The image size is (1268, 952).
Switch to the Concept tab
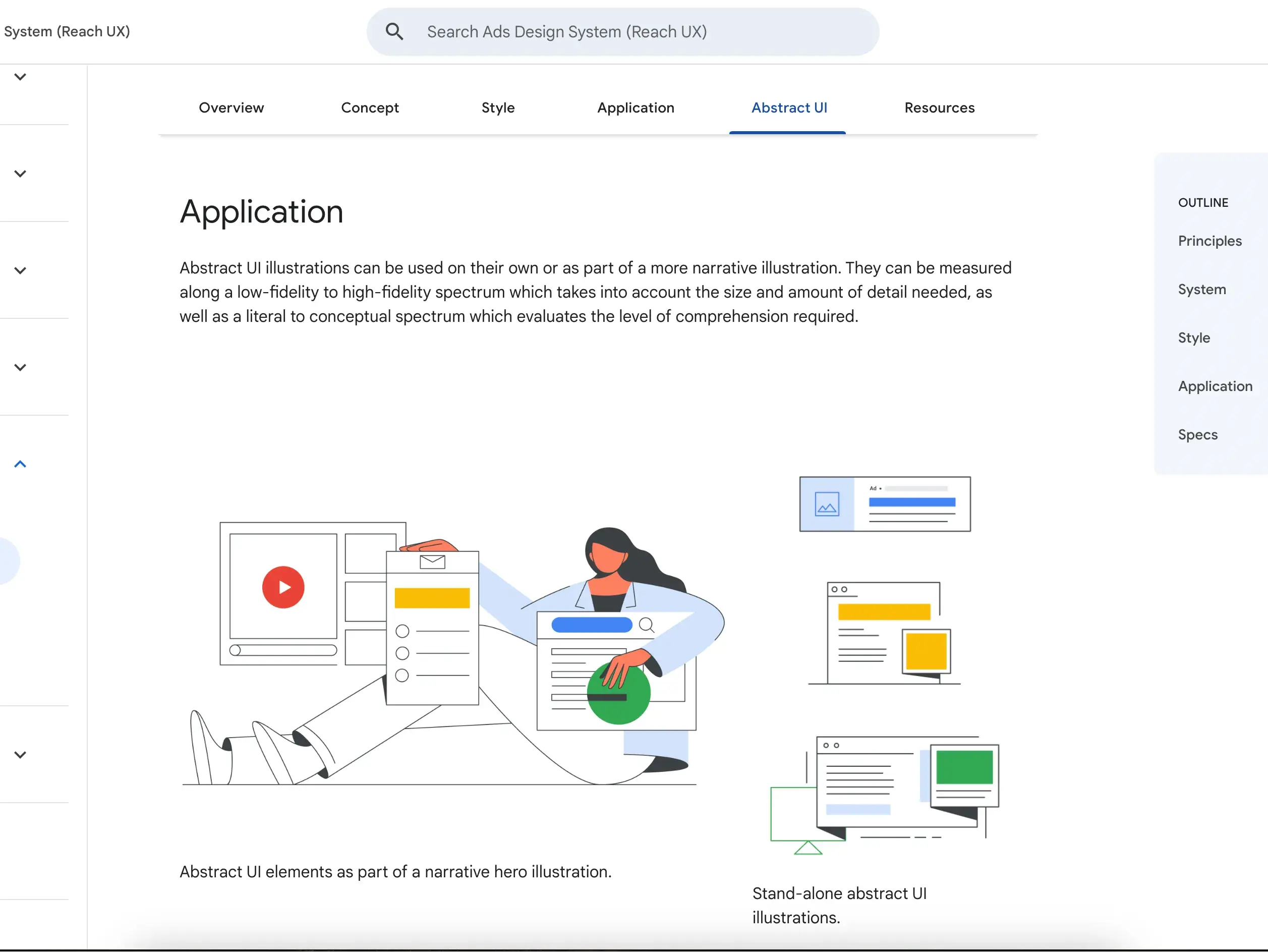pyautogui.click(x=370, y=108)
